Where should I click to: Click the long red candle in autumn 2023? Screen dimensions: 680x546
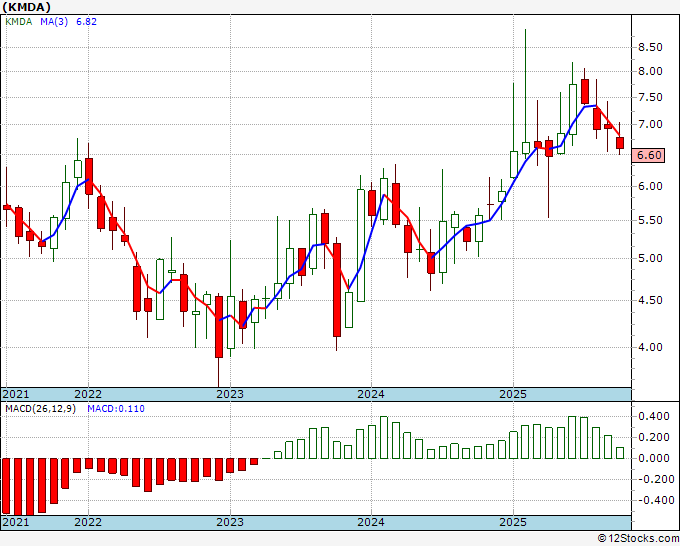pyautogui.click(x=337, y=290)
